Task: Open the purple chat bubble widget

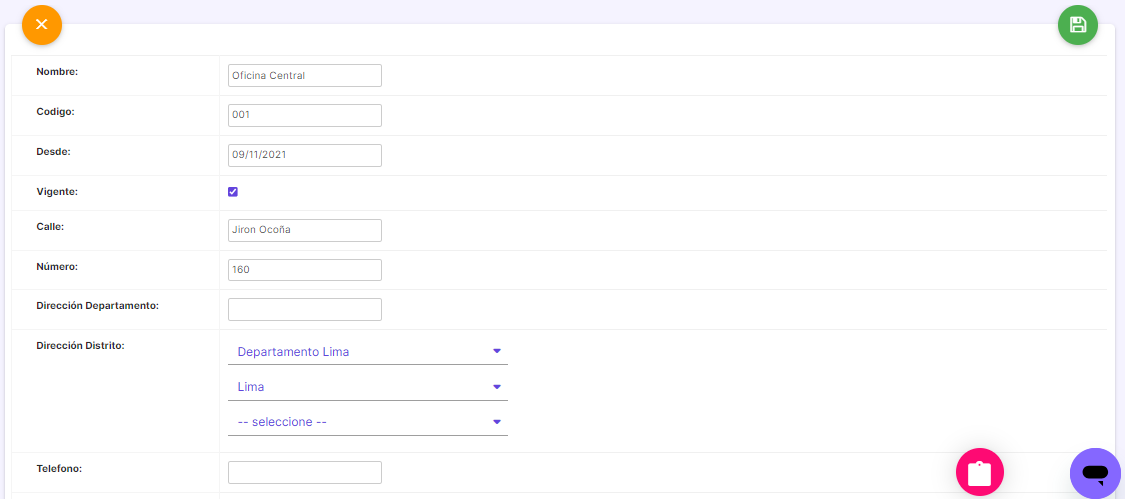Action: pos(1095,473)
